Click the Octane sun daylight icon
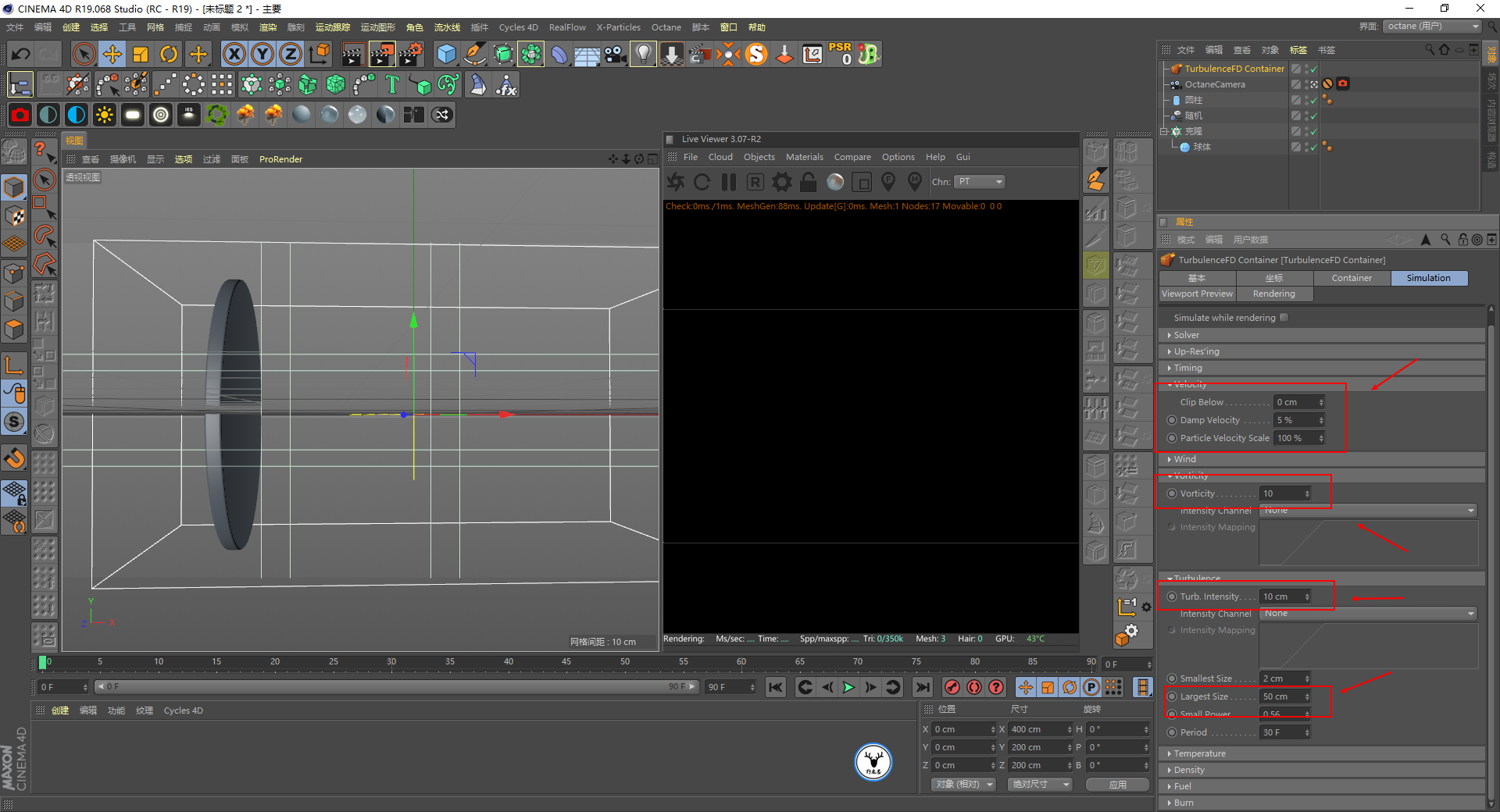 [104, 115]
